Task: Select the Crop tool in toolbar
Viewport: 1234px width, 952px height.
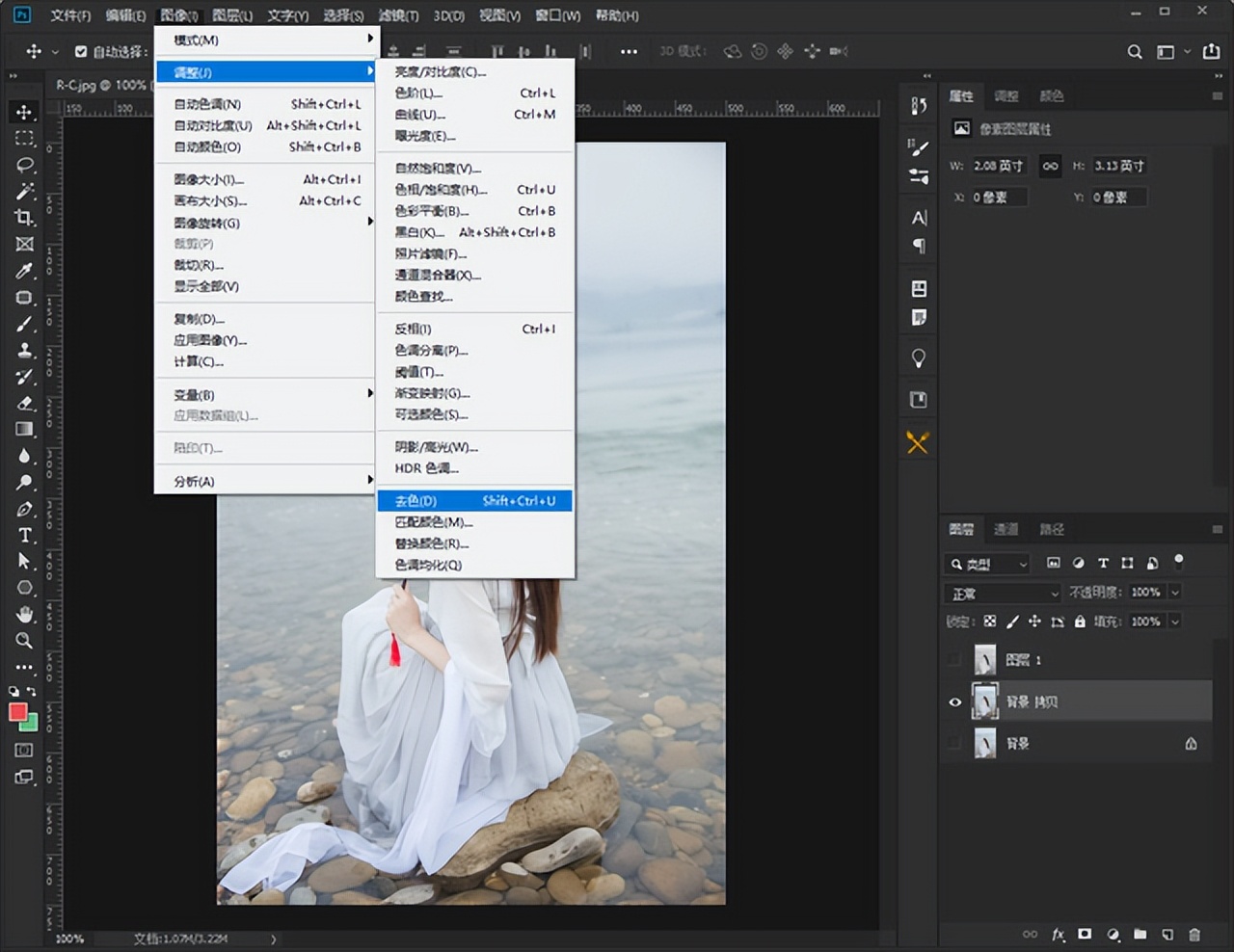Action: pyautogui.click(x=25, y=218)
